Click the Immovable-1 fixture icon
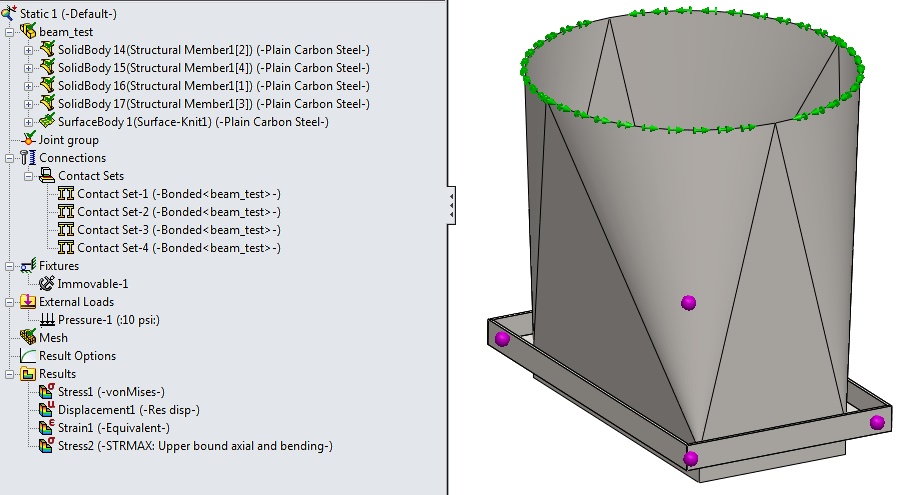Viewport: 907px width, 495px height. tap(46, 283)
